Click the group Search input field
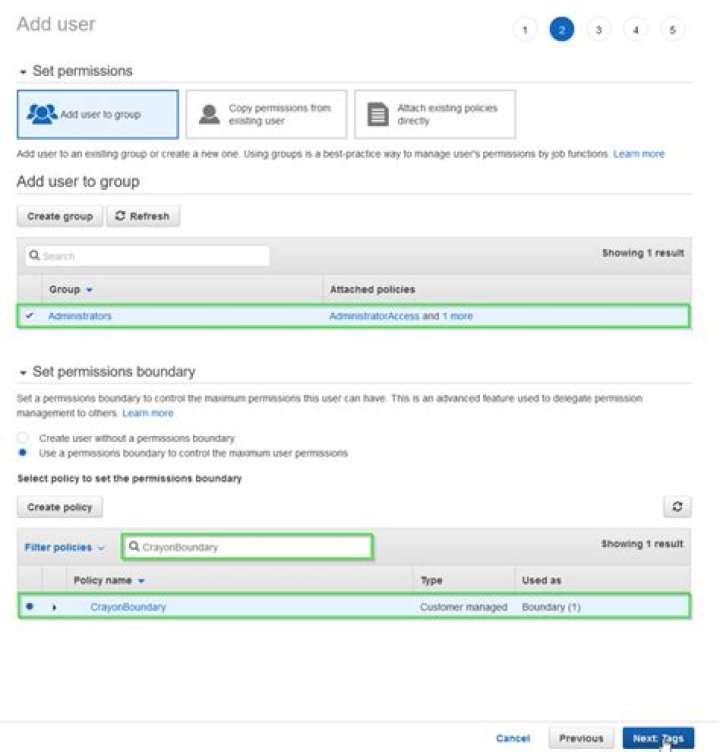The image size is (720, 752). click(x=150, y=256)
